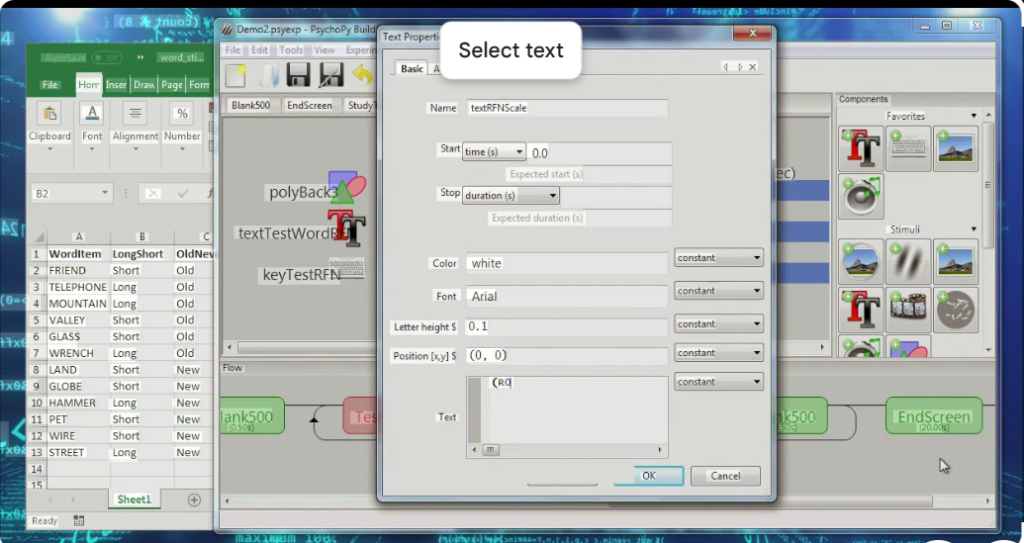Select the EndScreen routine in the Flow

tap(933, 416)
